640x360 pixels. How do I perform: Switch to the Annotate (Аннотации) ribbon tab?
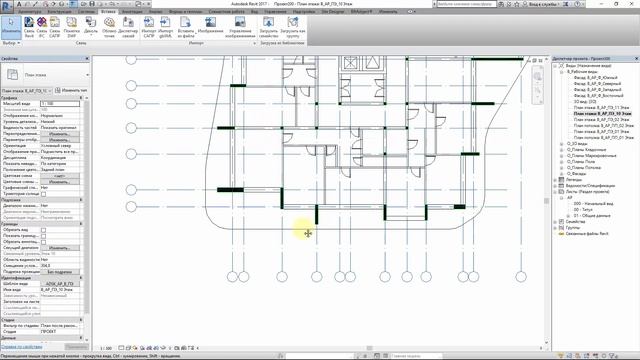pyautogui.click(x=132, y=11)
